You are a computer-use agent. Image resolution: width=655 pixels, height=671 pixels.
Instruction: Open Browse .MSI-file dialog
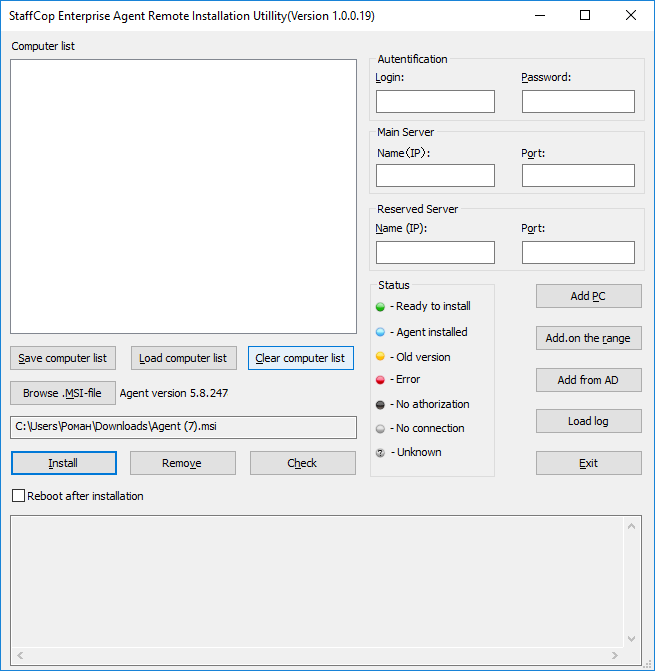click(x=62, y=393)
